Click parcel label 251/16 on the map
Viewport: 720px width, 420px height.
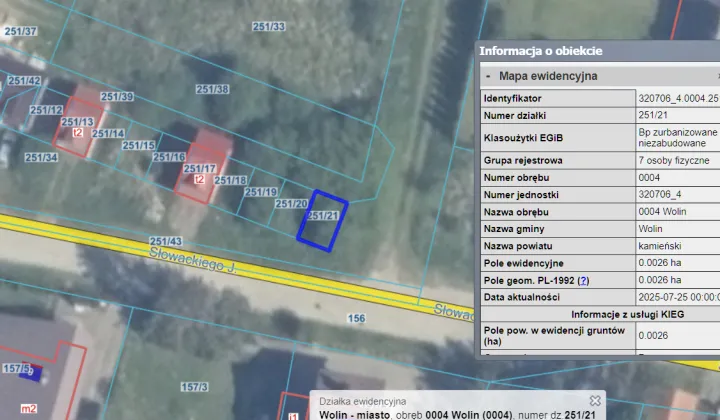(169, 157)
